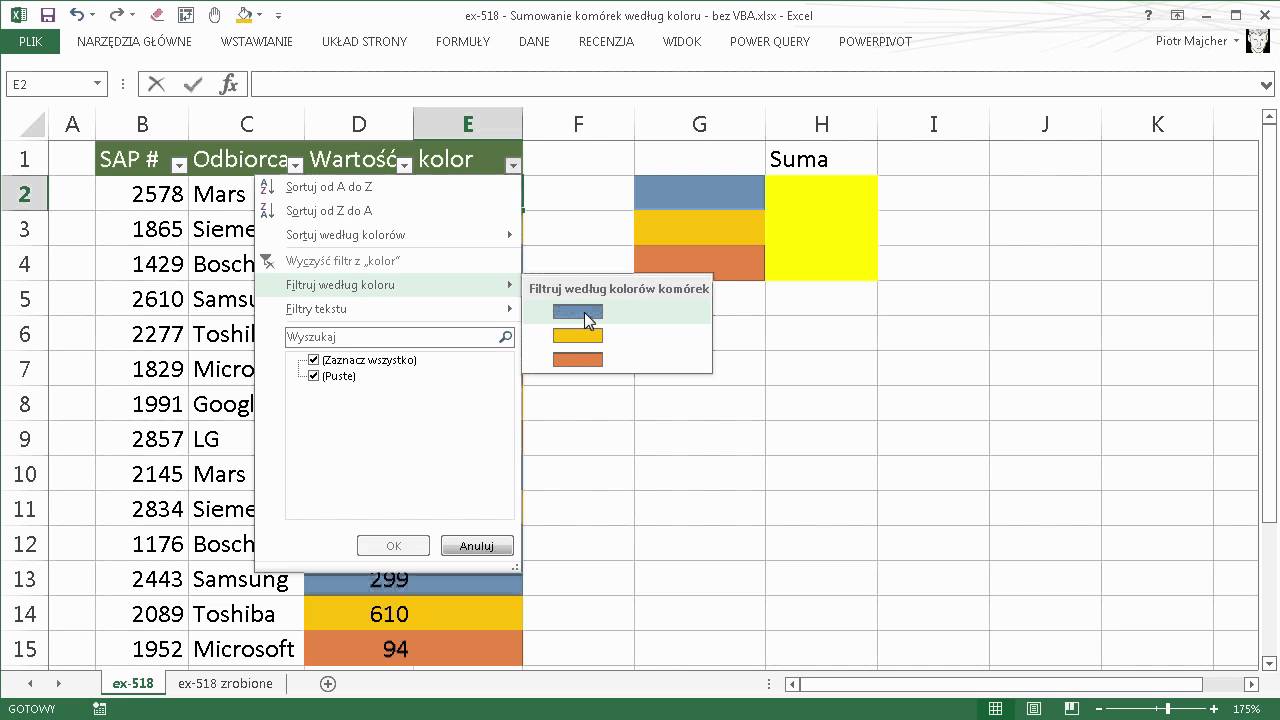Click the fill color paint bucket icon
The image size is (1280, 720).
244,15
